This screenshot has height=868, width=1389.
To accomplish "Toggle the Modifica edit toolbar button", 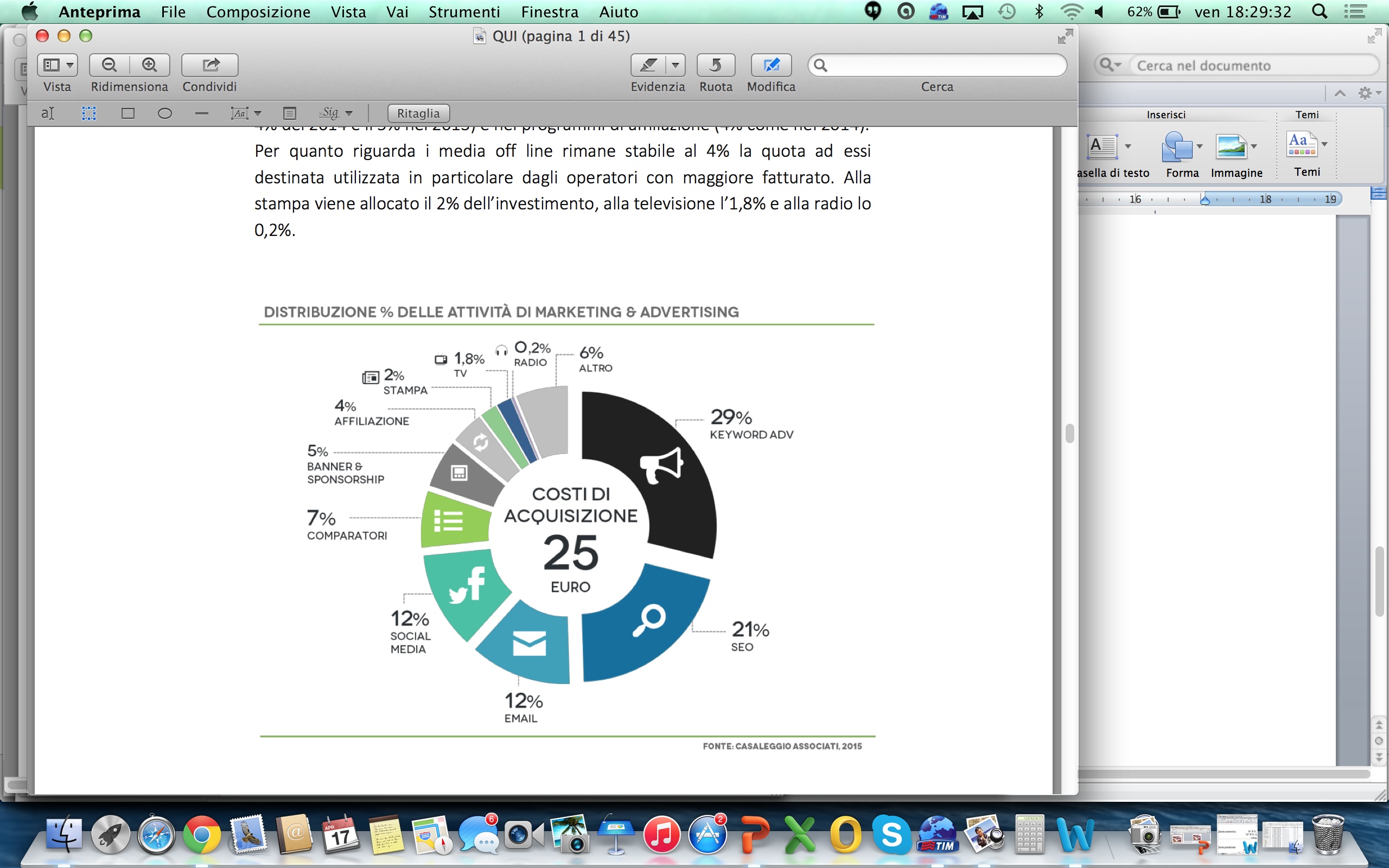I will [771, 65].
